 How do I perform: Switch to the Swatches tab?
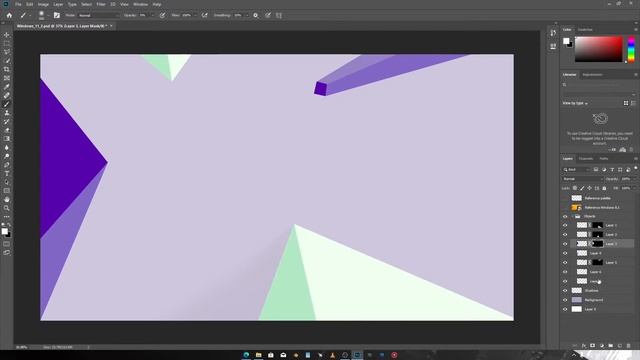point(585,30)
